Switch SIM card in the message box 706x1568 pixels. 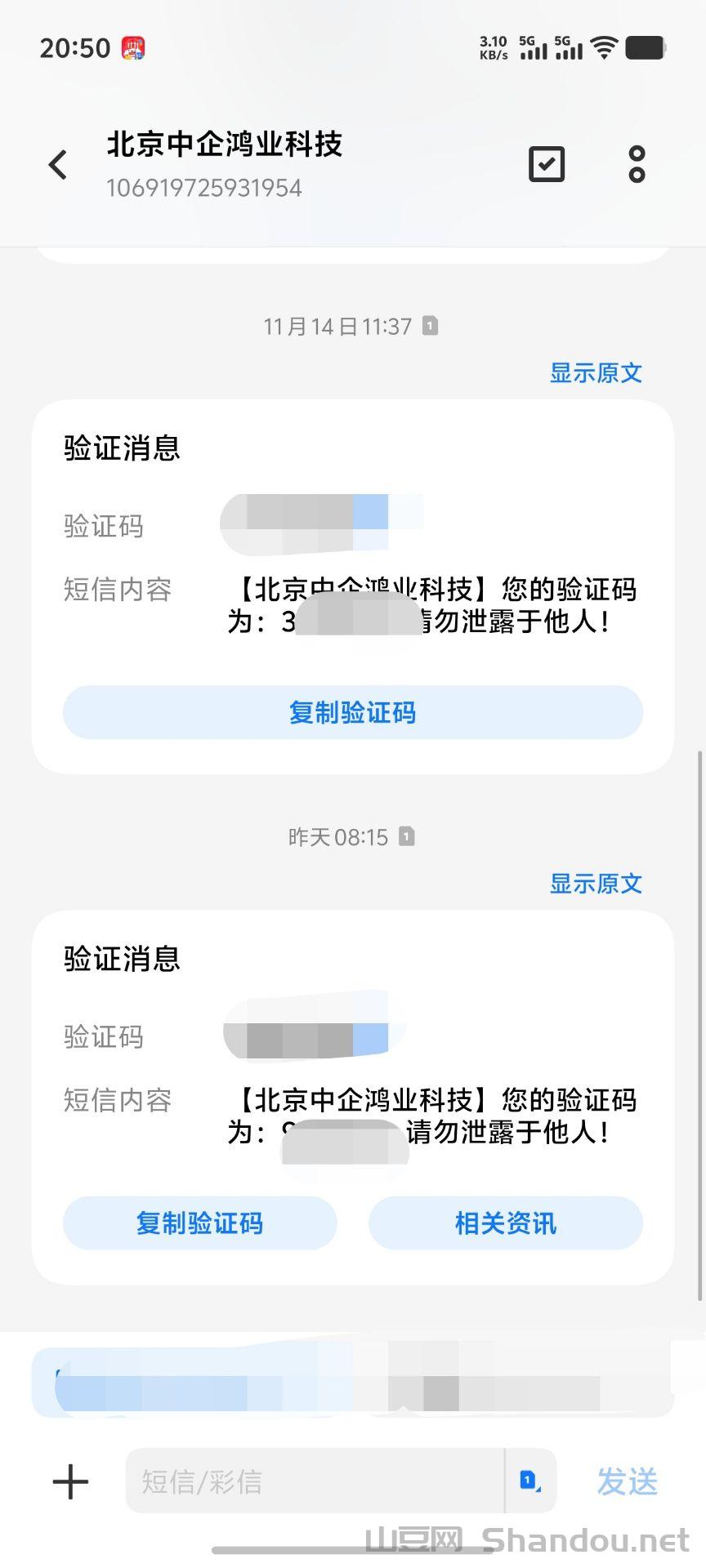click(530, 1481)
